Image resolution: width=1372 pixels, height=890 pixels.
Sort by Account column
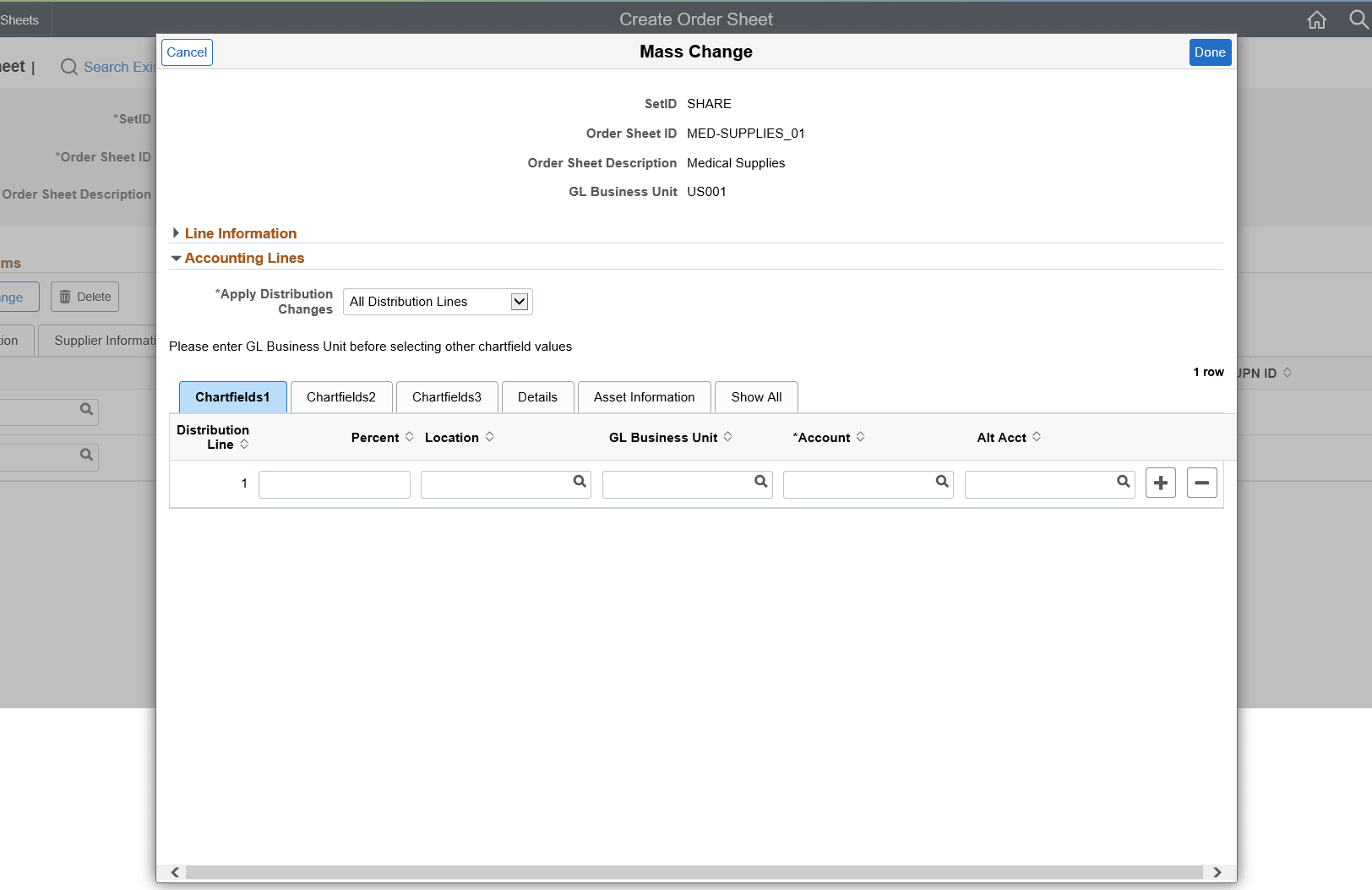(x=861, y=437)
